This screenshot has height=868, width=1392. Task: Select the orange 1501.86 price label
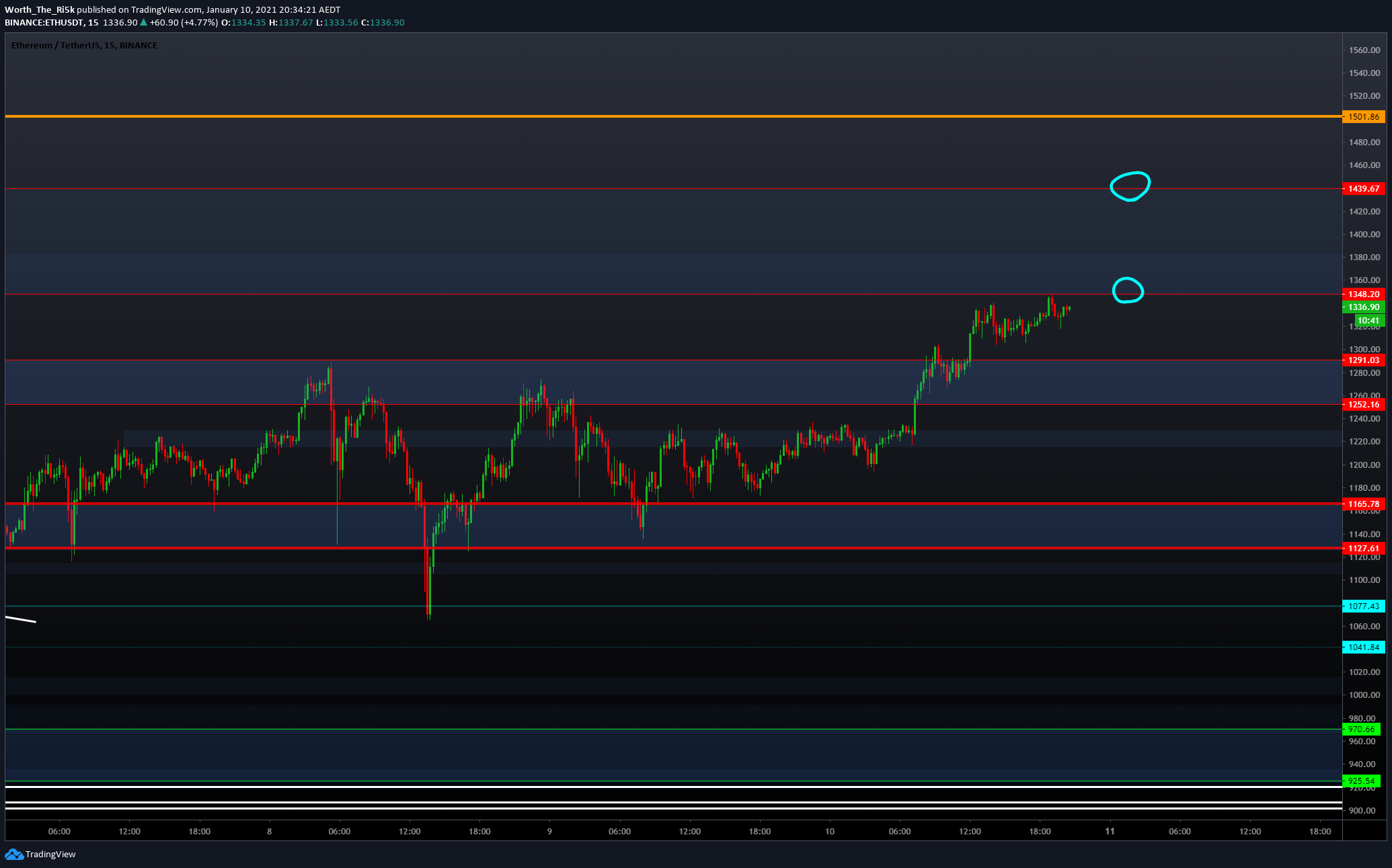tap(1363, 116)
